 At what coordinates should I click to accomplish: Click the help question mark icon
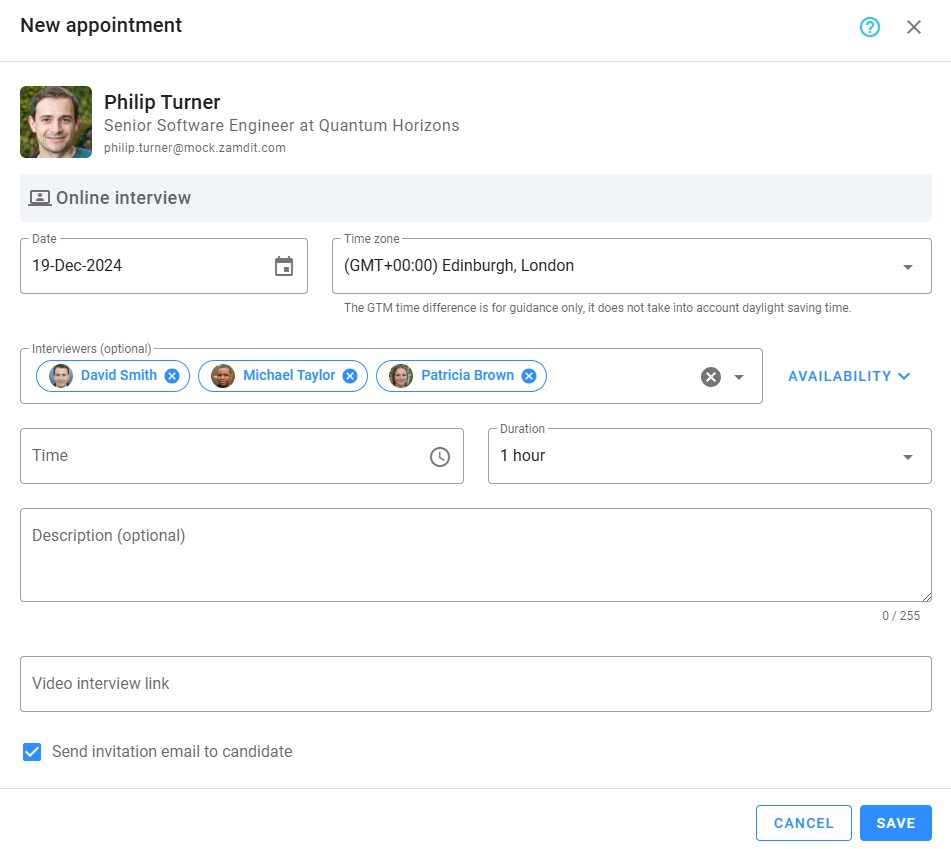coord(870,27)
